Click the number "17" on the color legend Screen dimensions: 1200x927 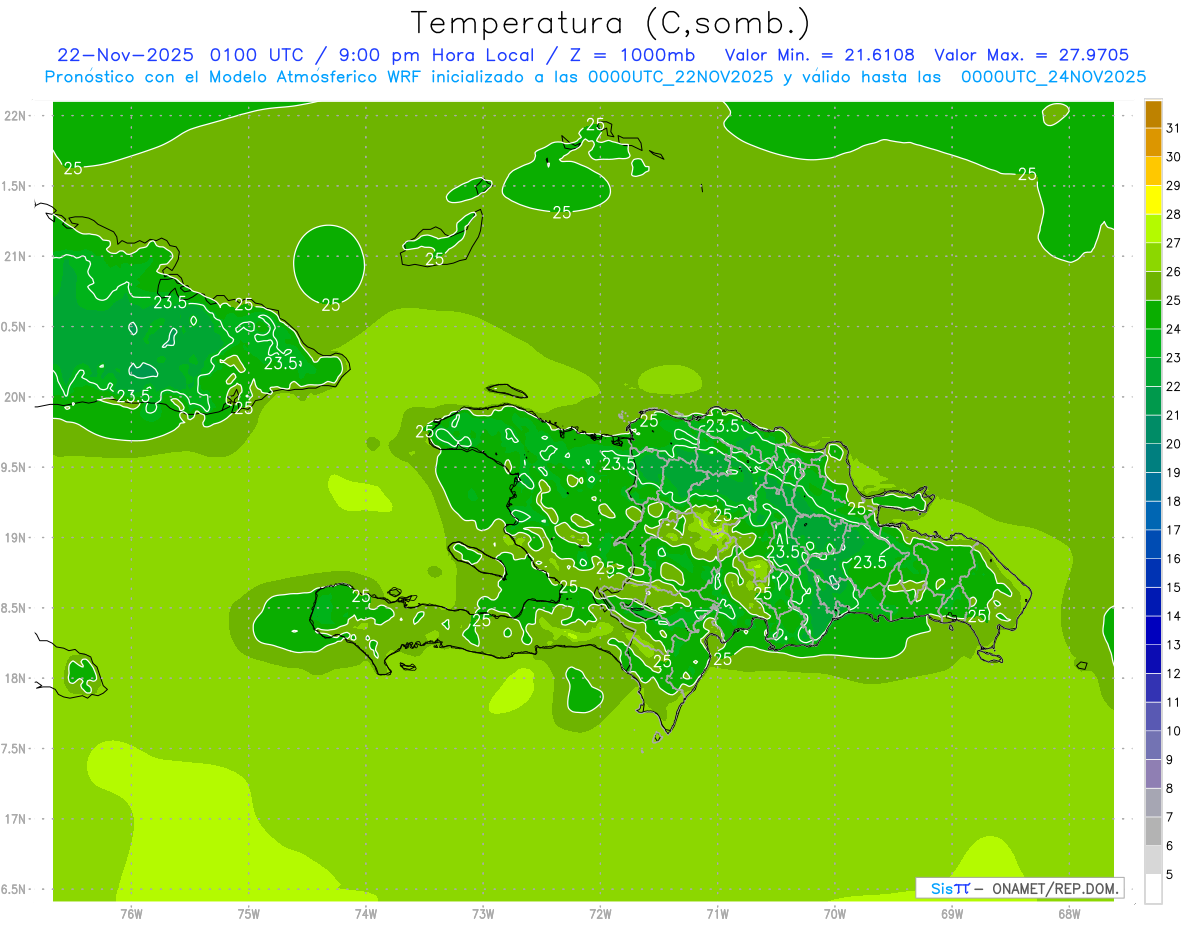coord(1174,529)
